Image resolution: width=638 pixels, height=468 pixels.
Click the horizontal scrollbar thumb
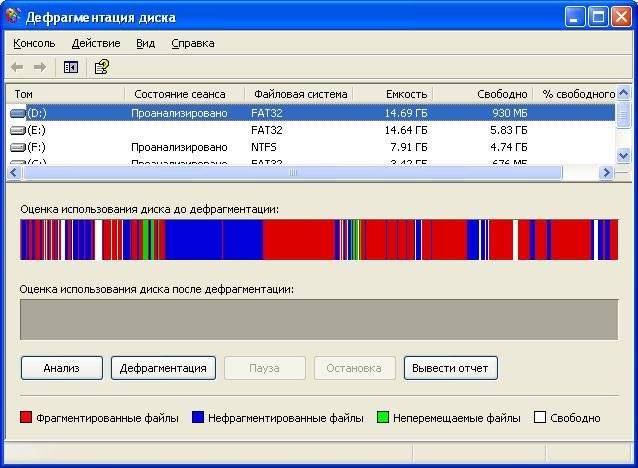293,173
